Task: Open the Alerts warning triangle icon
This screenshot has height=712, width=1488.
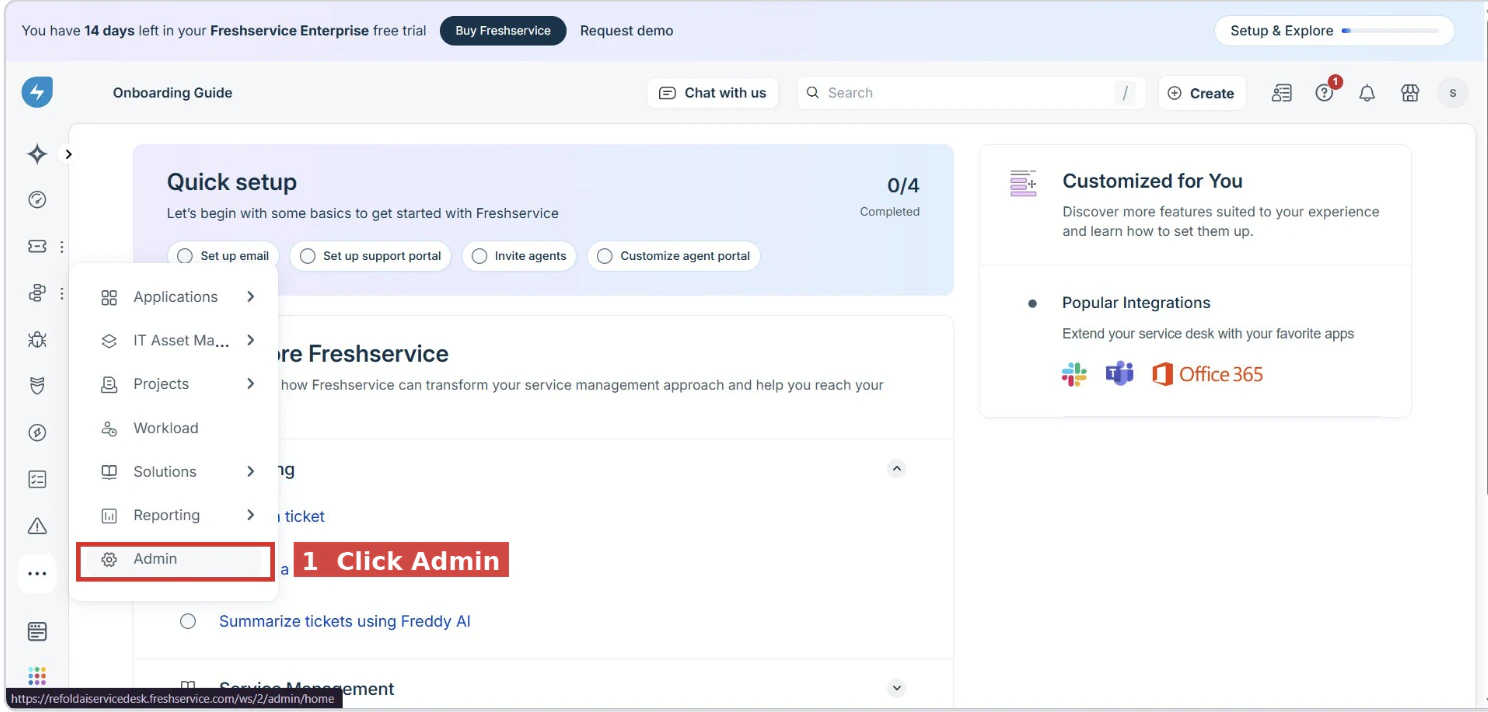Action: (x=37, y=526)
